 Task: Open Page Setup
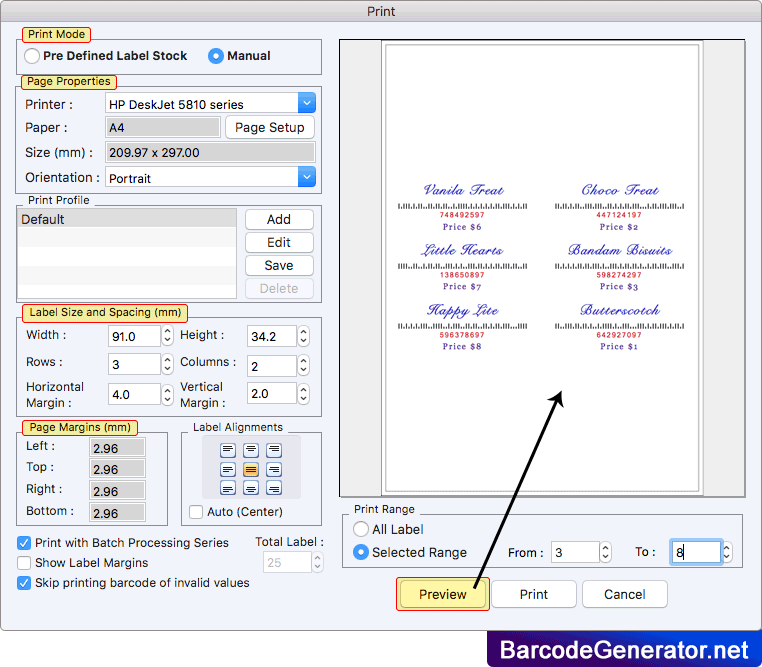click(x=270, y=127)
